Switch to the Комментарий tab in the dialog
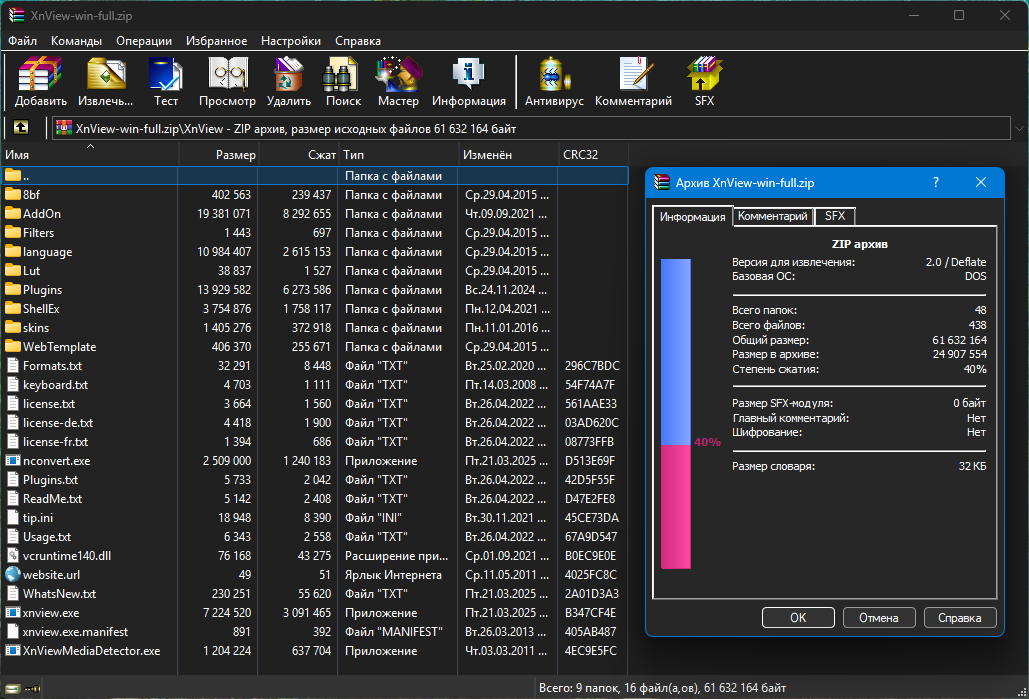The width and height of the screenshot is (1029, 699). [x=772, y=216]
